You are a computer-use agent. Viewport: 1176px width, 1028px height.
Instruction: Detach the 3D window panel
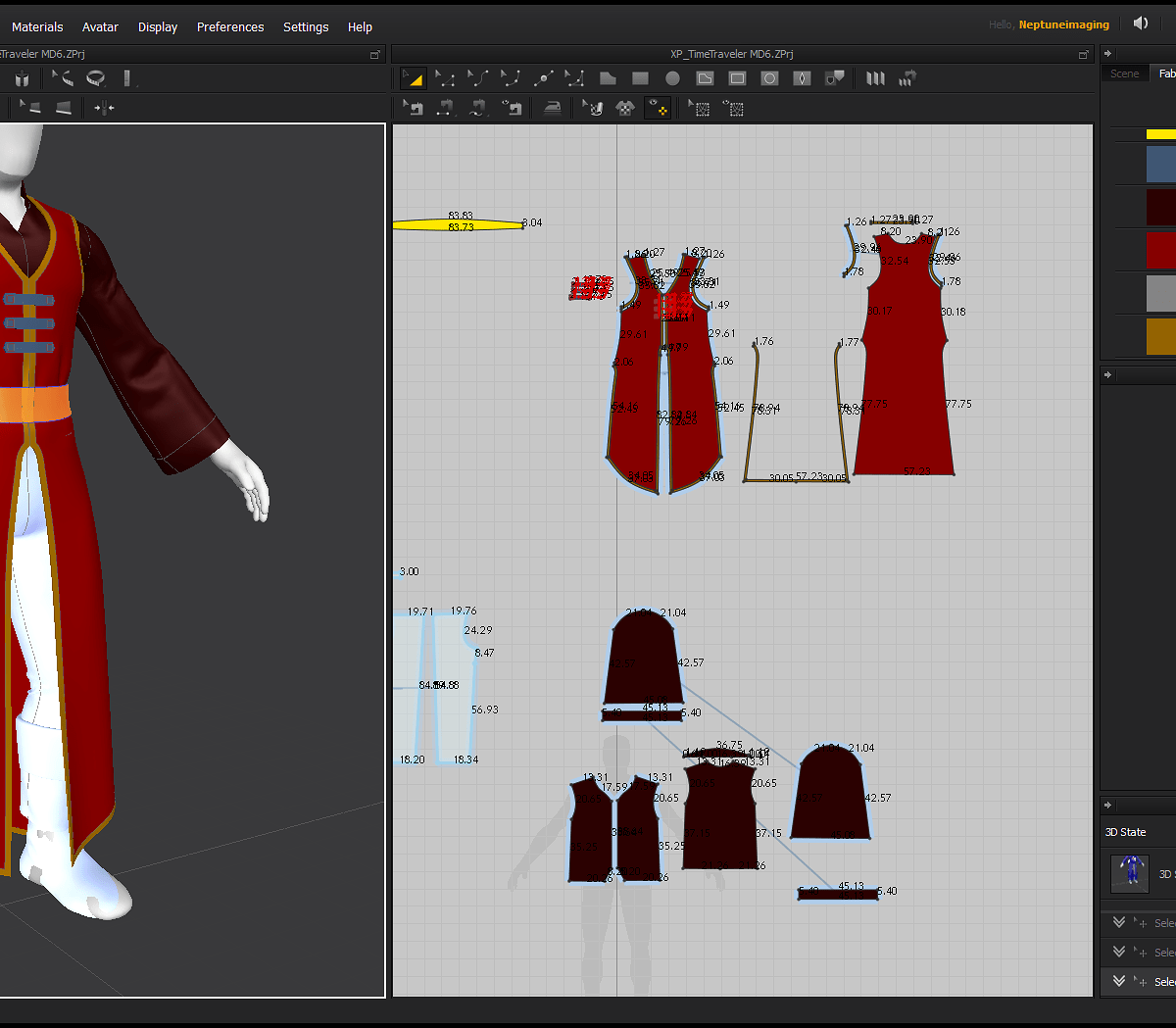(x=374, y=55)
